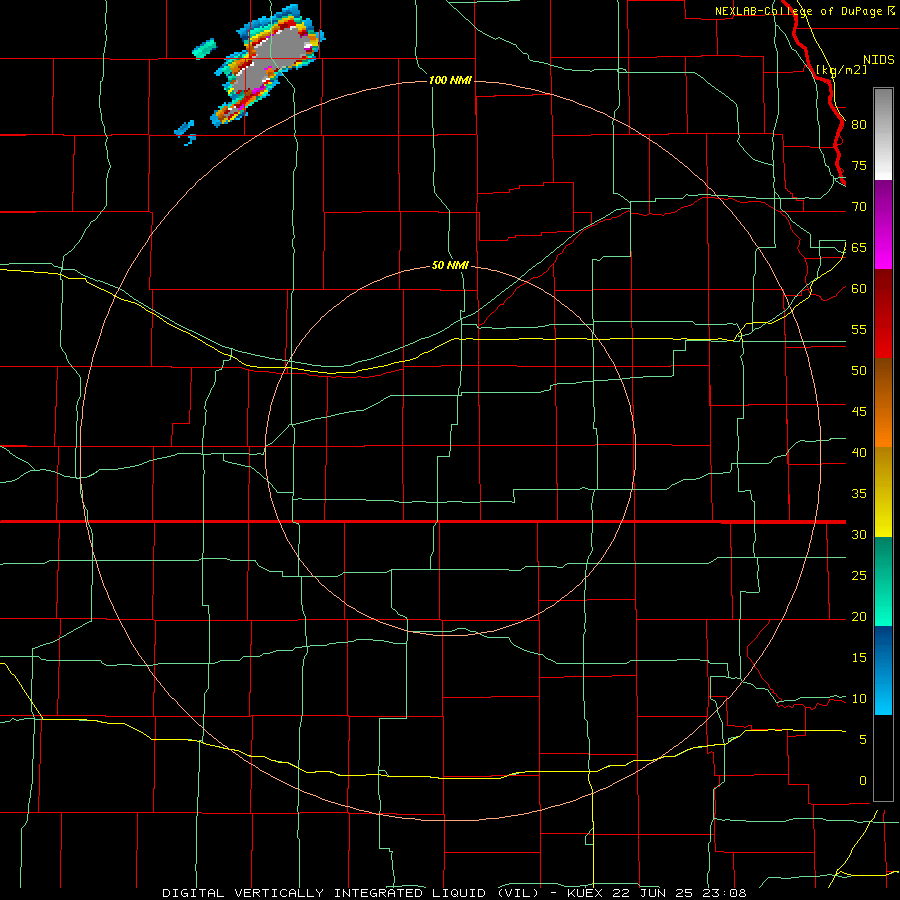Click the blue-cyan segment of color bar

pyautogui.click(x=883, y=670)
